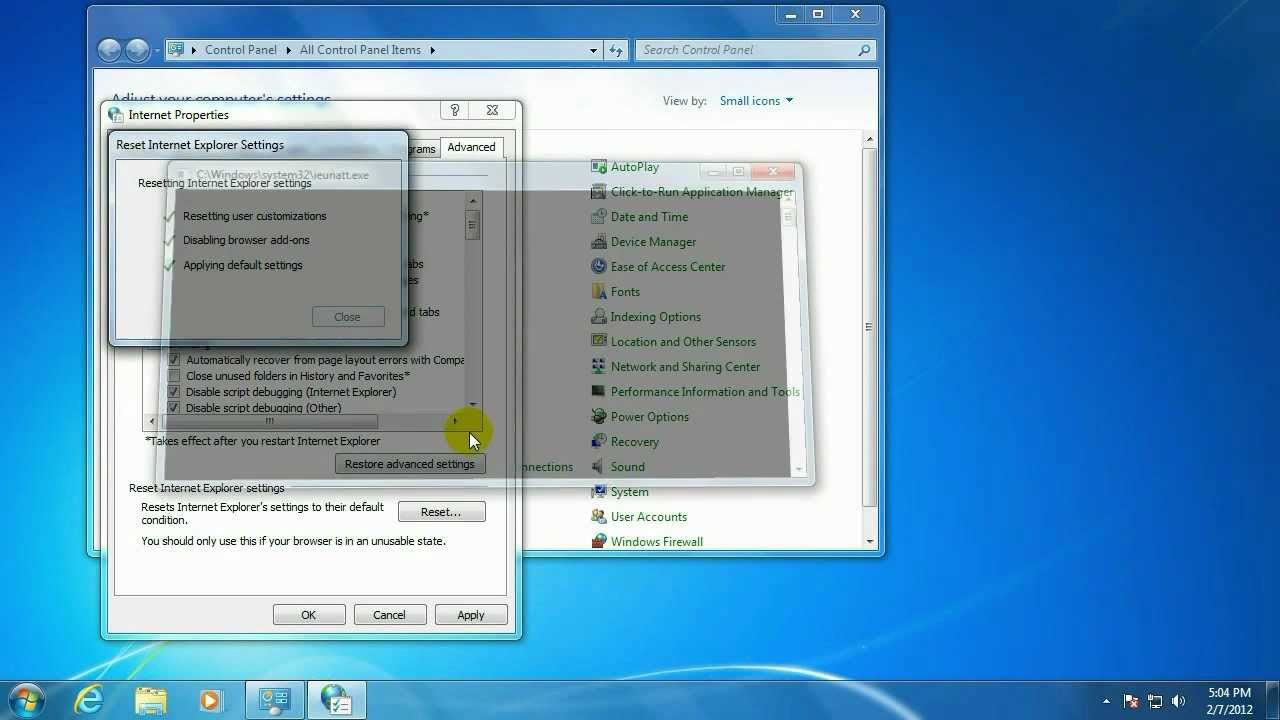Click Resetting user customizations text
The height and width of the screenshot is (720, 1280).
tap(254, 216)
